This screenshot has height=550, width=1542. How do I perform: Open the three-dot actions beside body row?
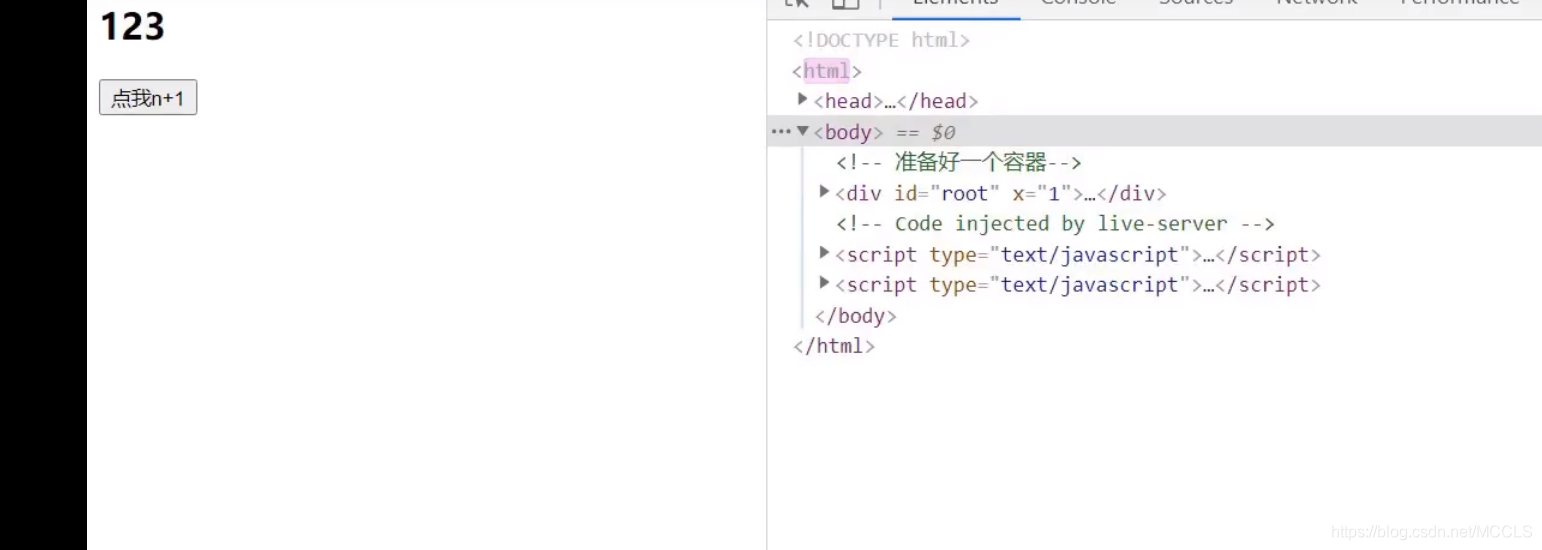(780, 131)
